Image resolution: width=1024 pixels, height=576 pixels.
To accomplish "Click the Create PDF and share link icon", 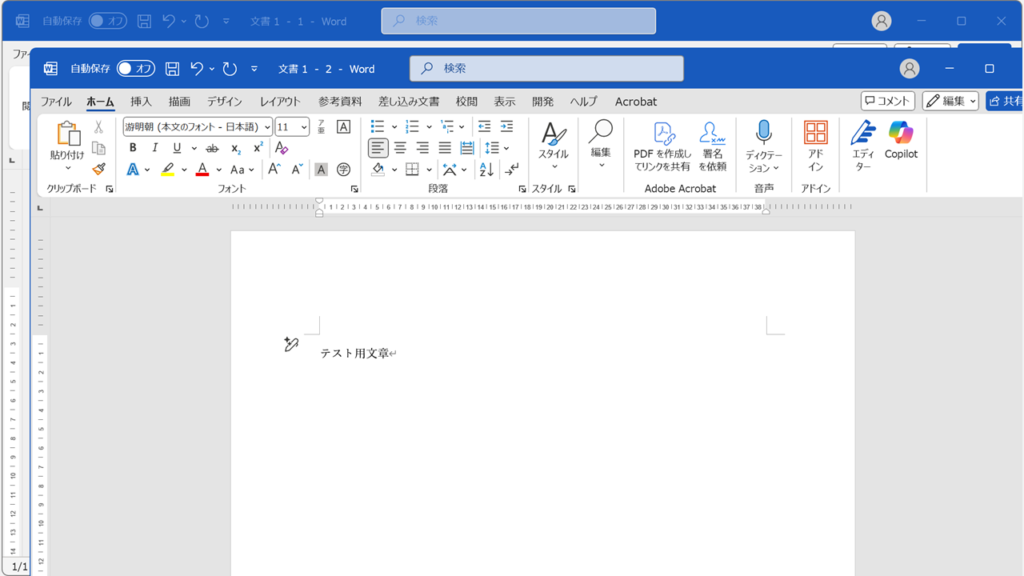I will (x=662, y=134).
